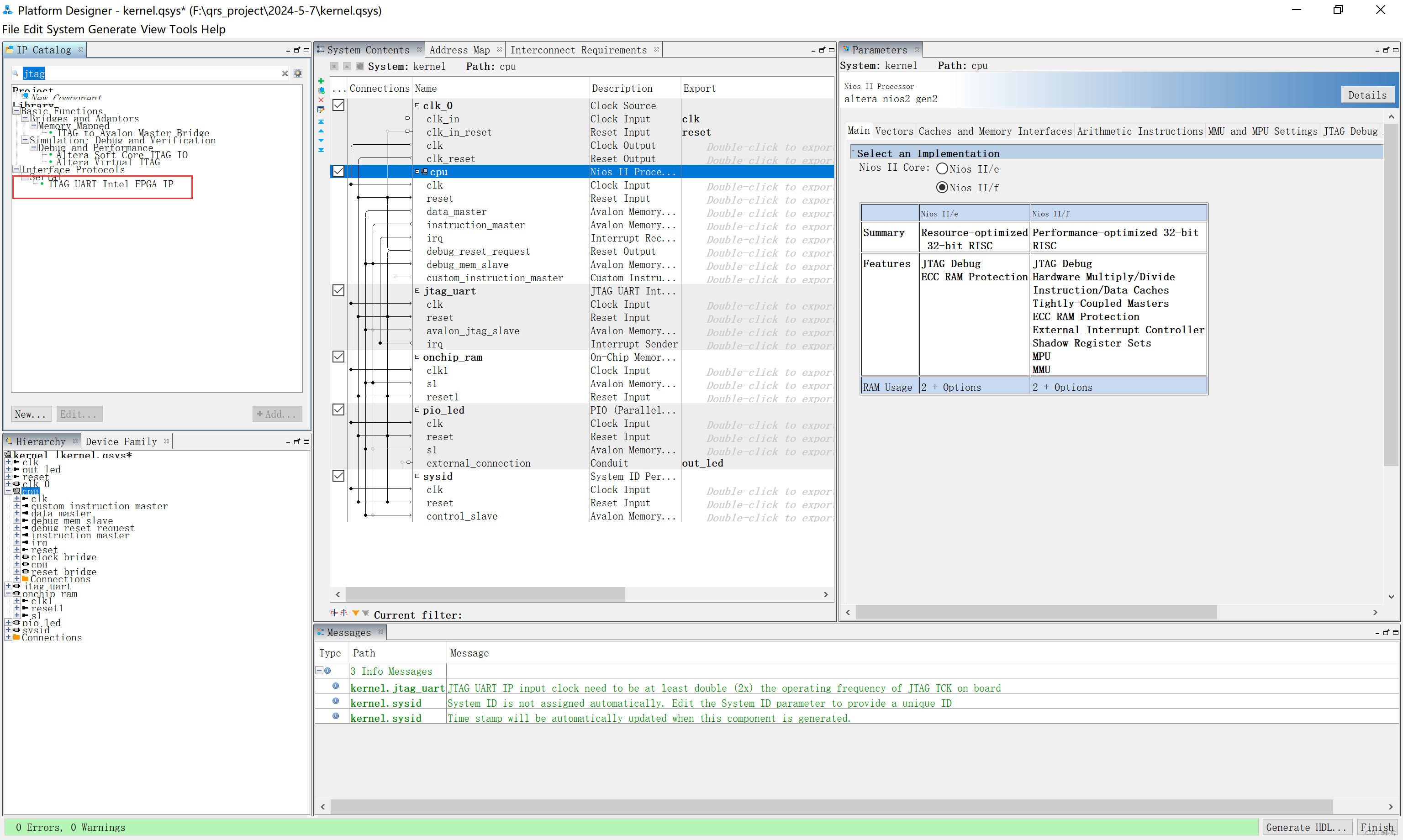1403x840 pixels.
Task: Click the add new component icon in IP Catalog
Action: point(28,413)
